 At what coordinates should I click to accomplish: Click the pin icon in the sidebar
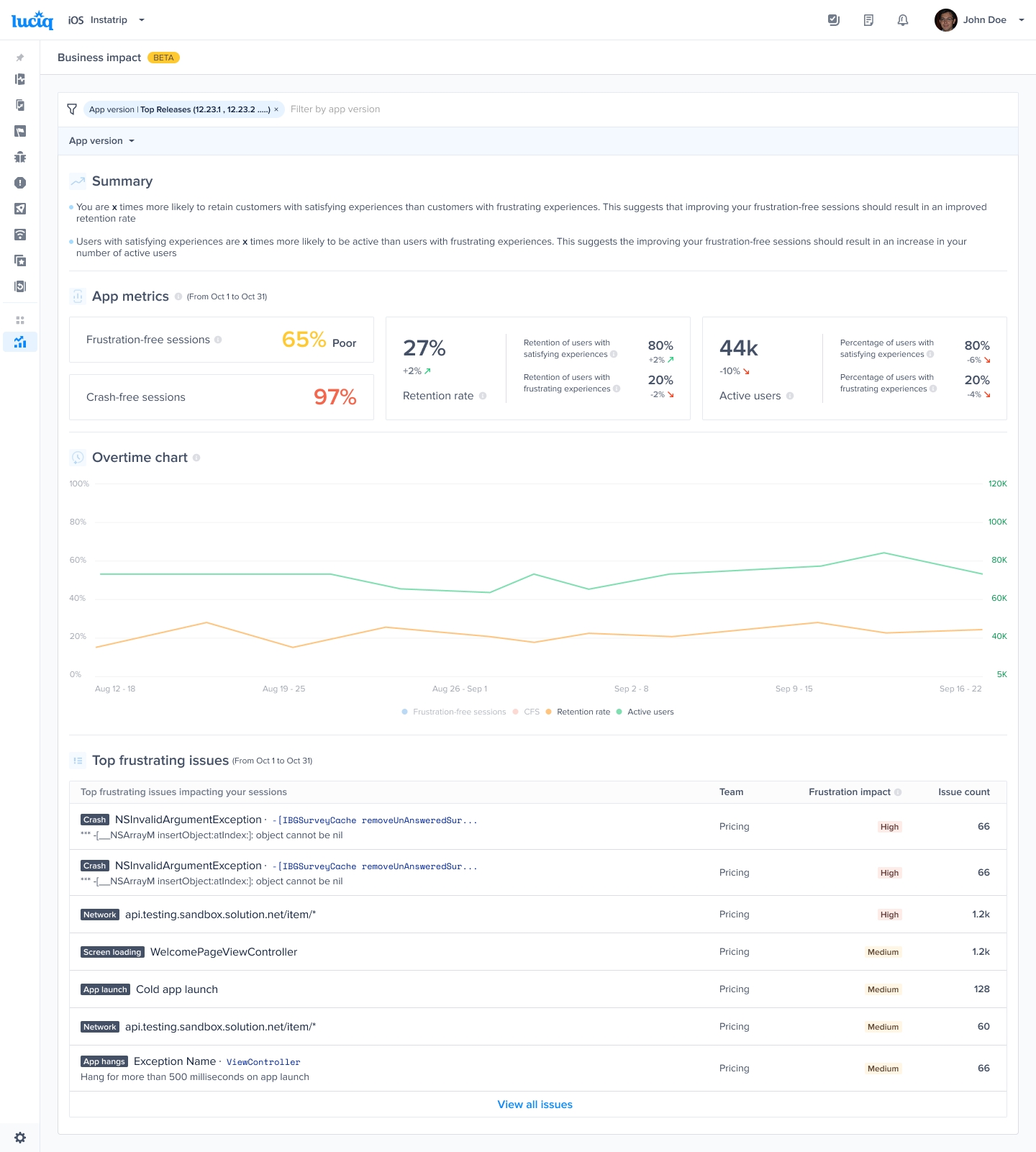pos(20,58)
